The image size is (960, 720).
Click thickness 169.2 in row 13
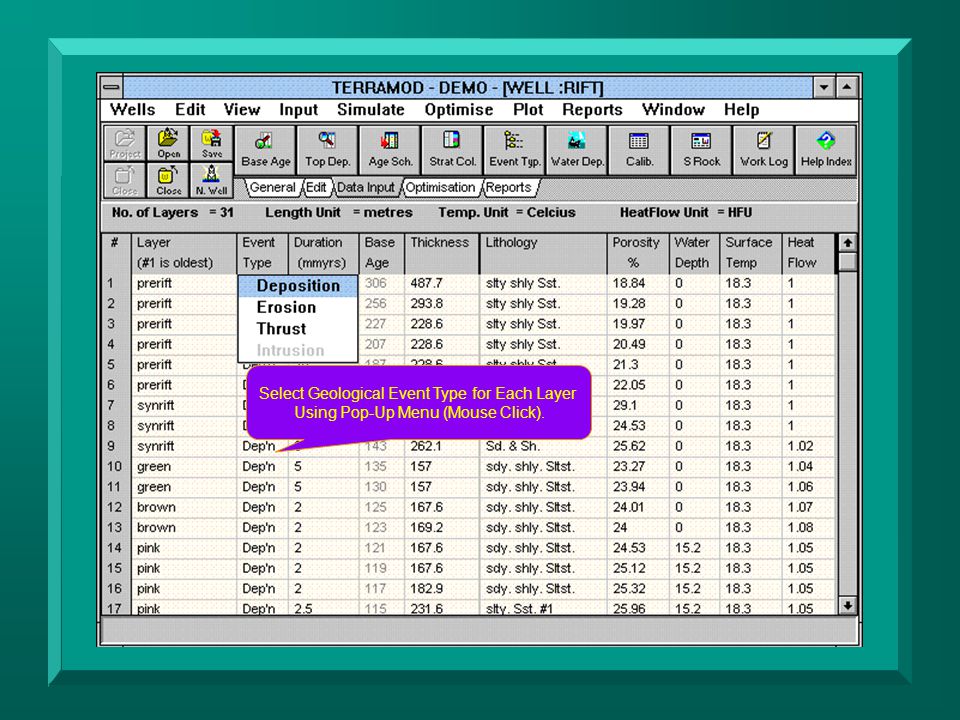426,528
